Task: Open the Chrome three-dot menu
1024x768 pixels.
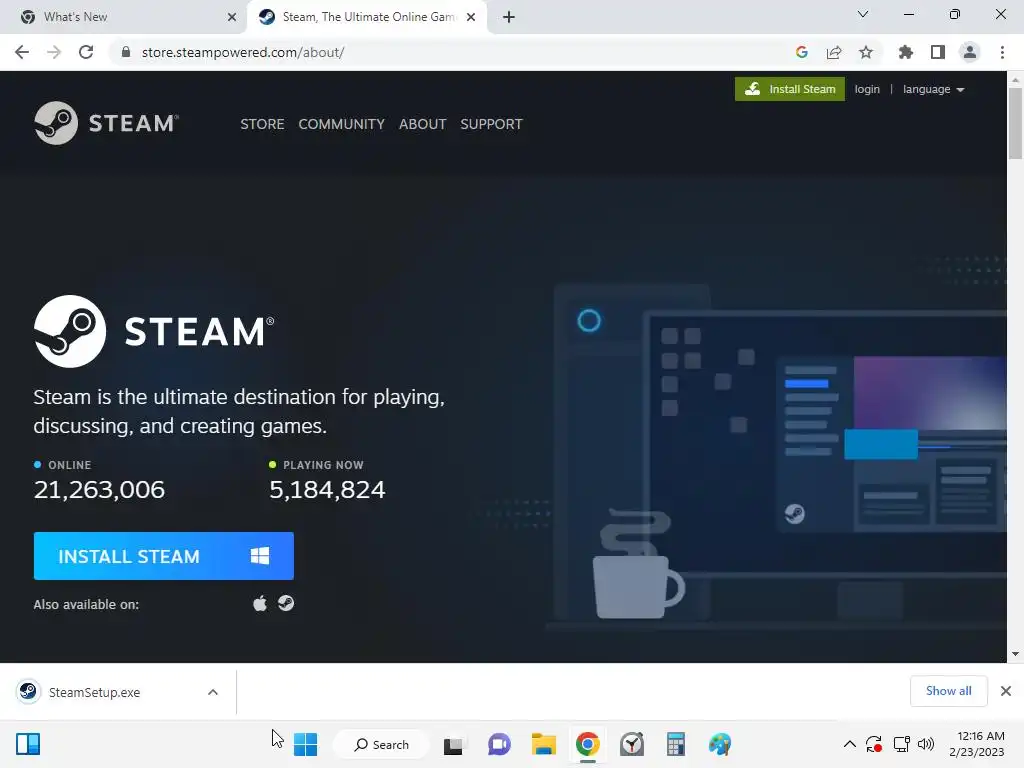Action: pyautogui.click(x=1002, y=52)
